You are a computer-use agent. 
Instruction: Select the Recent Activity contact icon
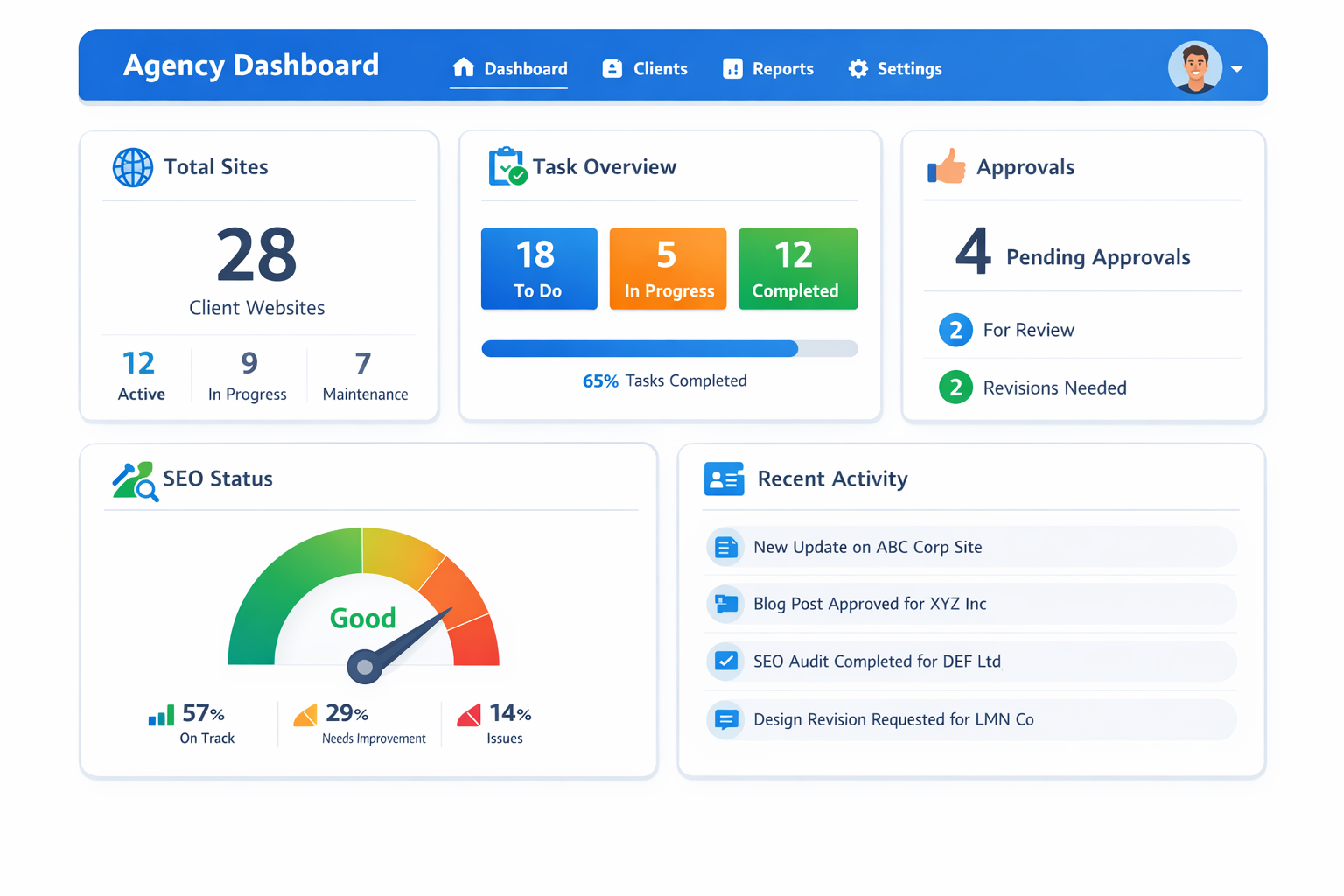724,479
